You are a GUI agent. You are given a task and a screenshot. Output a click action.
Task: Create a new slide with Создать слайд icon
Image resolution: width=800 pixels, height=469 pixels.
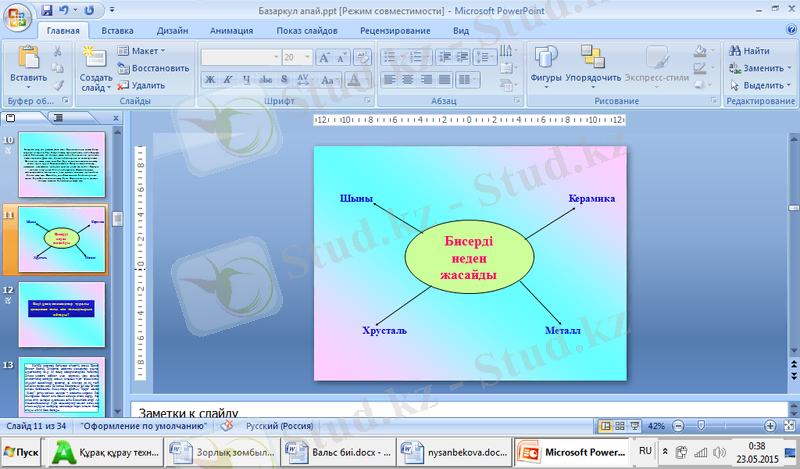(x=96, y=58)
